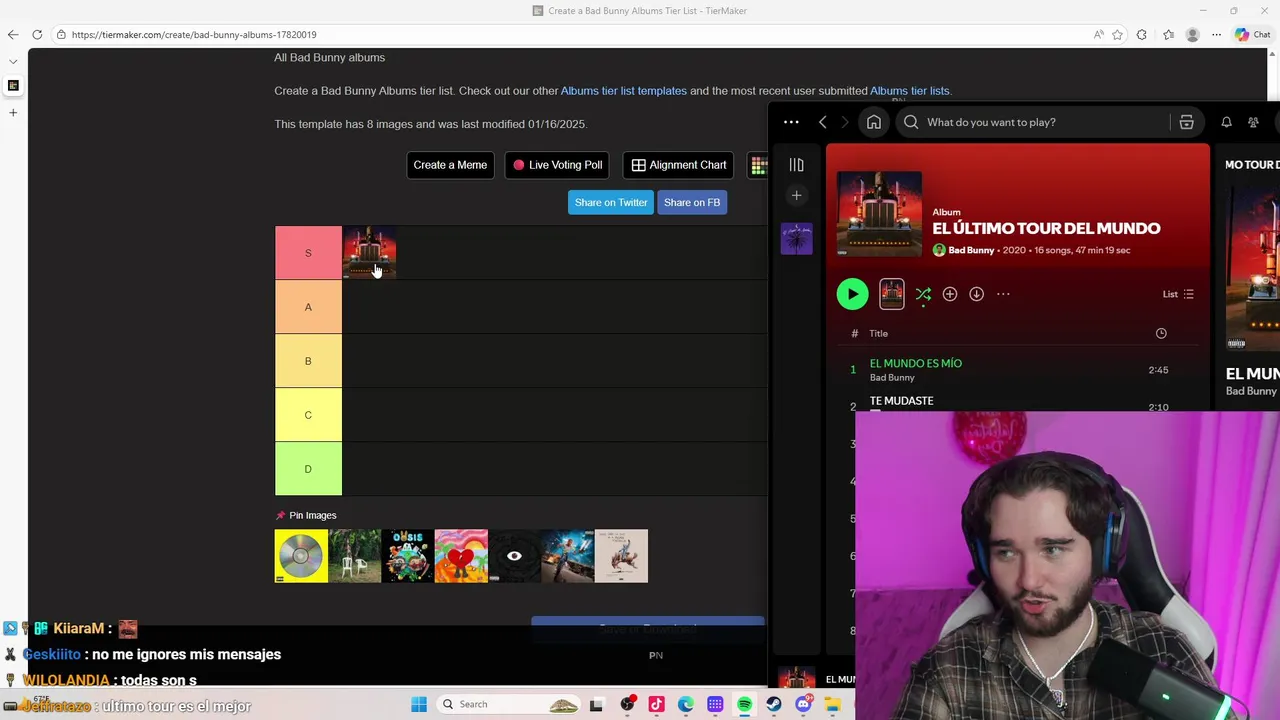The width and height of the screenshot is (1280, 720).
Task: Open the purple playlist thumbnail in Spotify sidebar
Action: click(797, 238)
